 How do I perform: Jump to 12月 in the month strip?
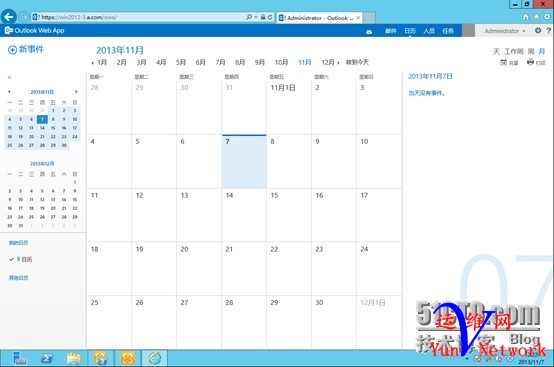coord(328,63)
